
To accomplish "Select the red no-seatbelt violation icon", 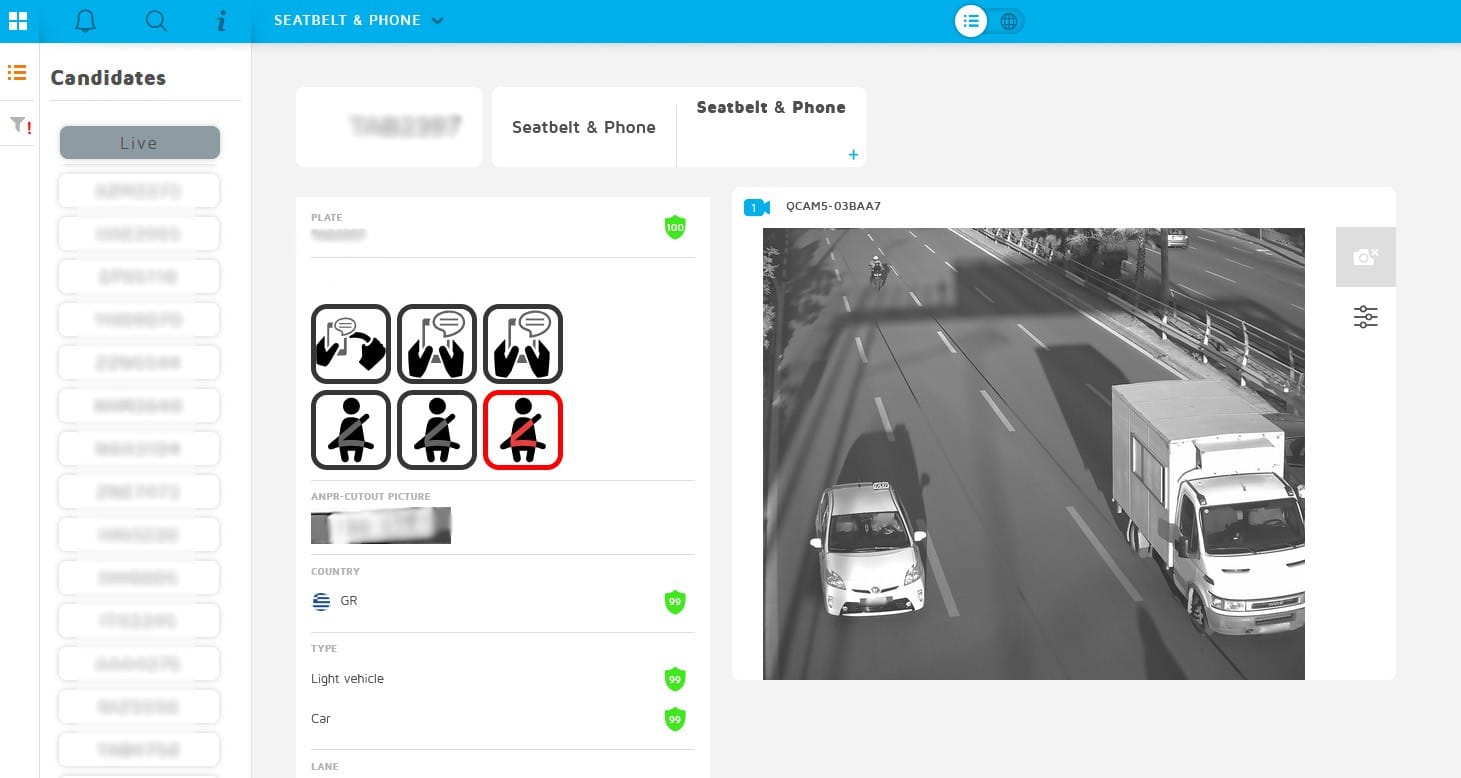I will tap(523, 430).
